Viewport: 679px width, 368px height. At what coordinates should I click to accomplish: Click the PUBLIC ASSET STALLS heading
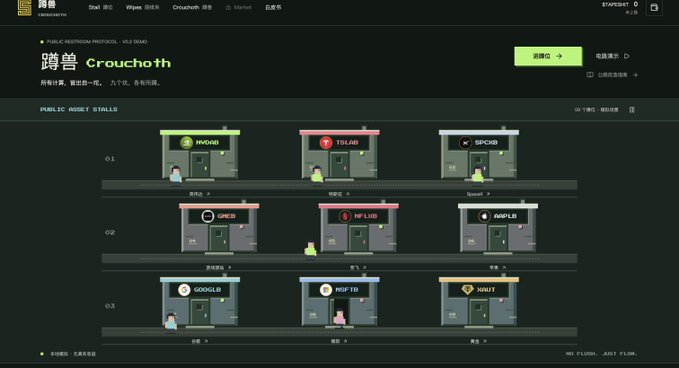pos(79,110)
